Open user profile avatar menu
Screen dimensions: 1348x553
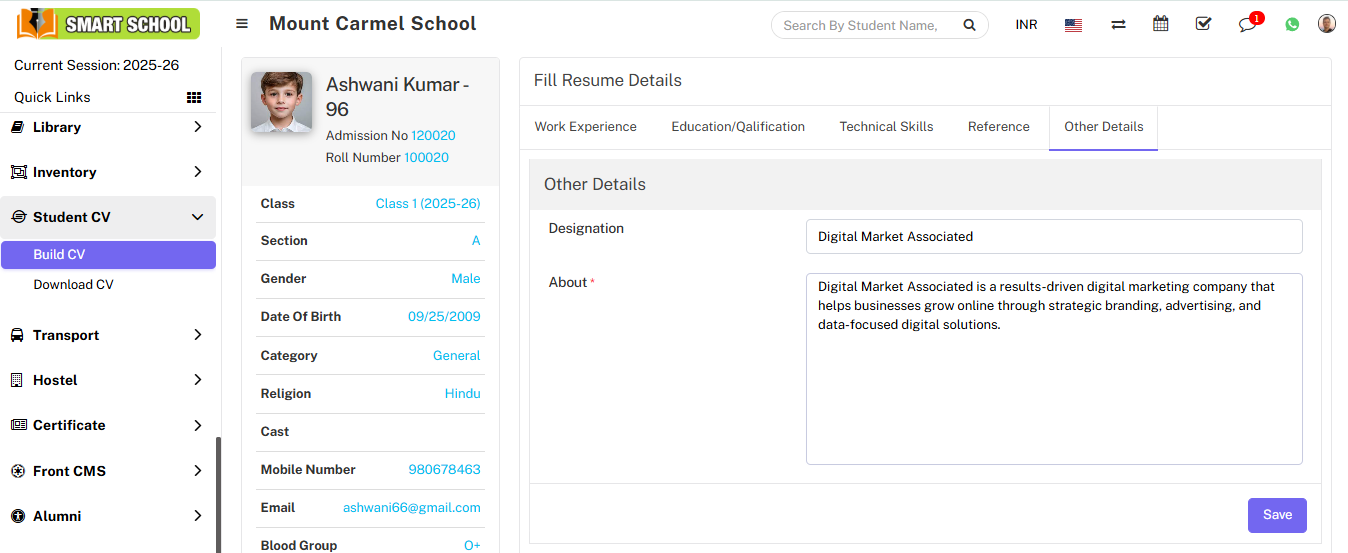(1326, 24)
